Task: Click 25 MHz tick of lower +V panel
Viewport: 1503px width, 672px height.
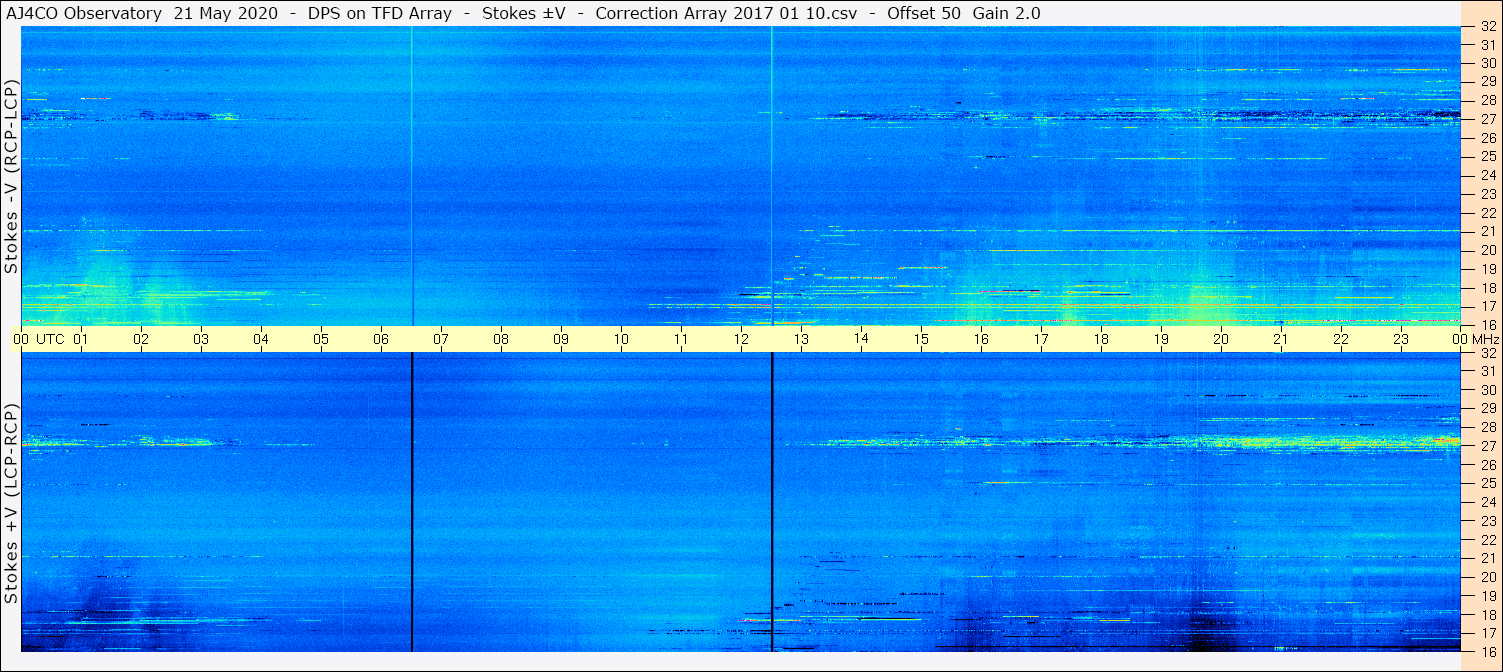Action: point(1487,483)
